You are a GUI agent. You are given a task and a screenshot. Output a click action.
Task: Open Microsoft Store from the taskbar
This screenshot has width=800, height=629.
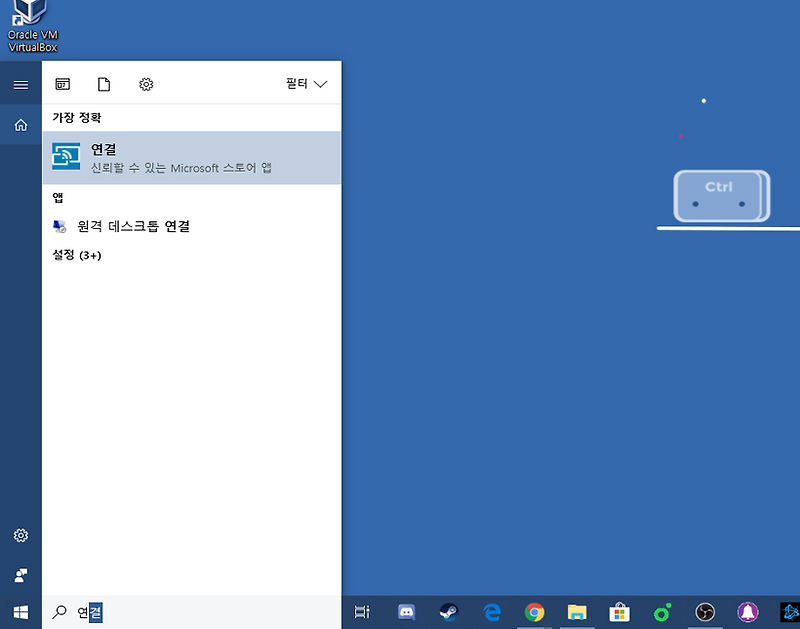(x=619, y=612)
